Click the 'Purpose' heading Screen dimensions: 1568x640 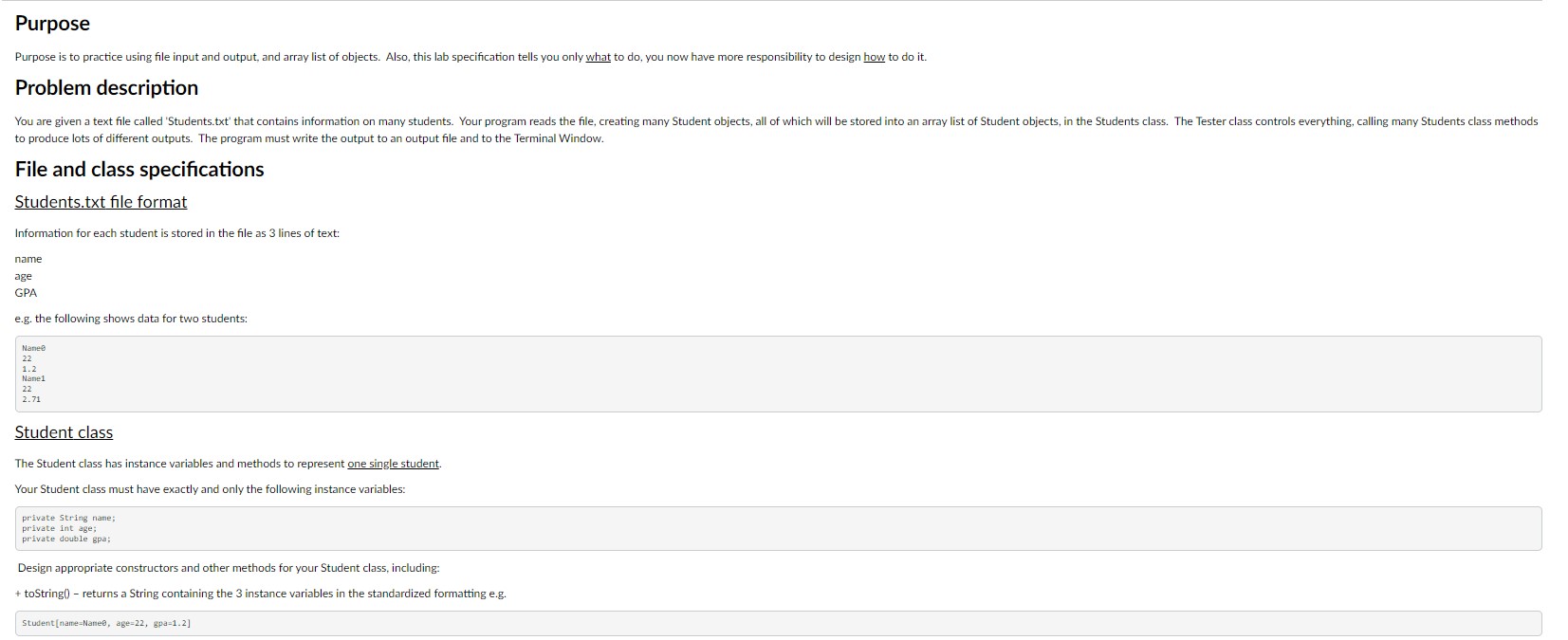[52, 24]
